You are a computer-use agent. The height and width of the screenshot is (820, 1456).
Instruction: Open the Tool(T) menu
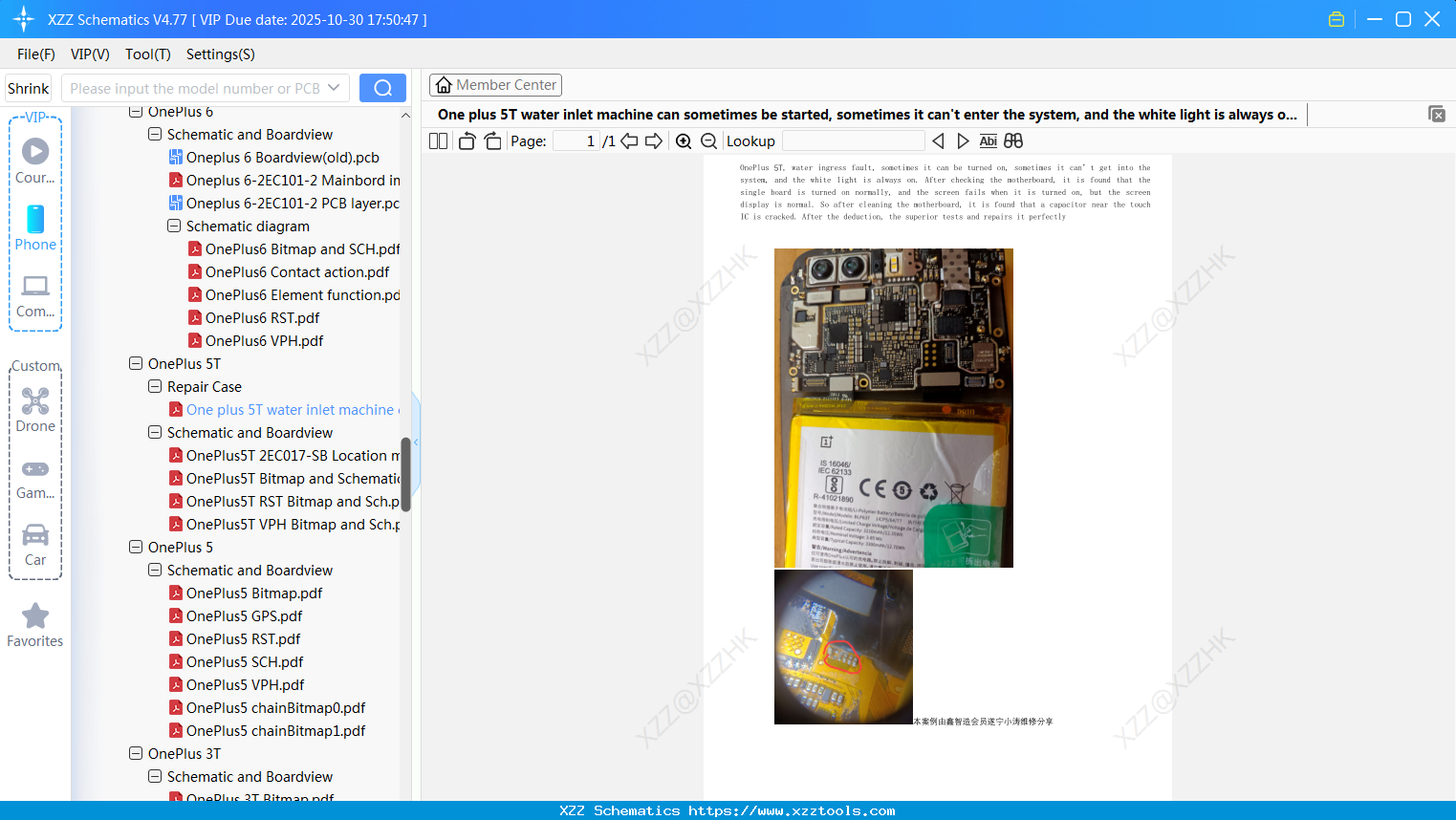point(148,54)
